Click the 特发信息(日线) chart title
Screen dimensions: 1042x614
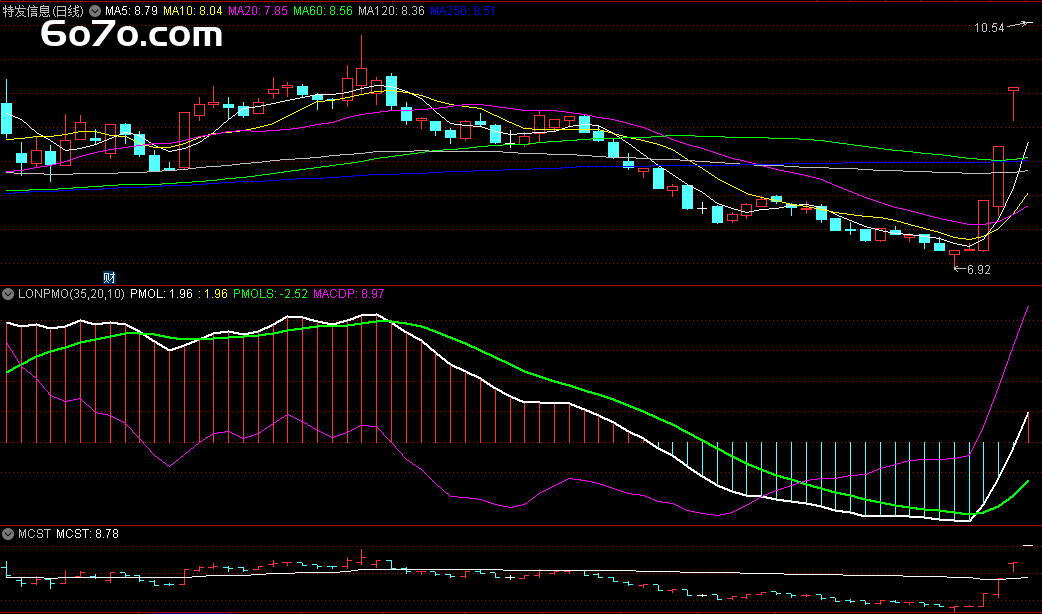tap(45, 10)
